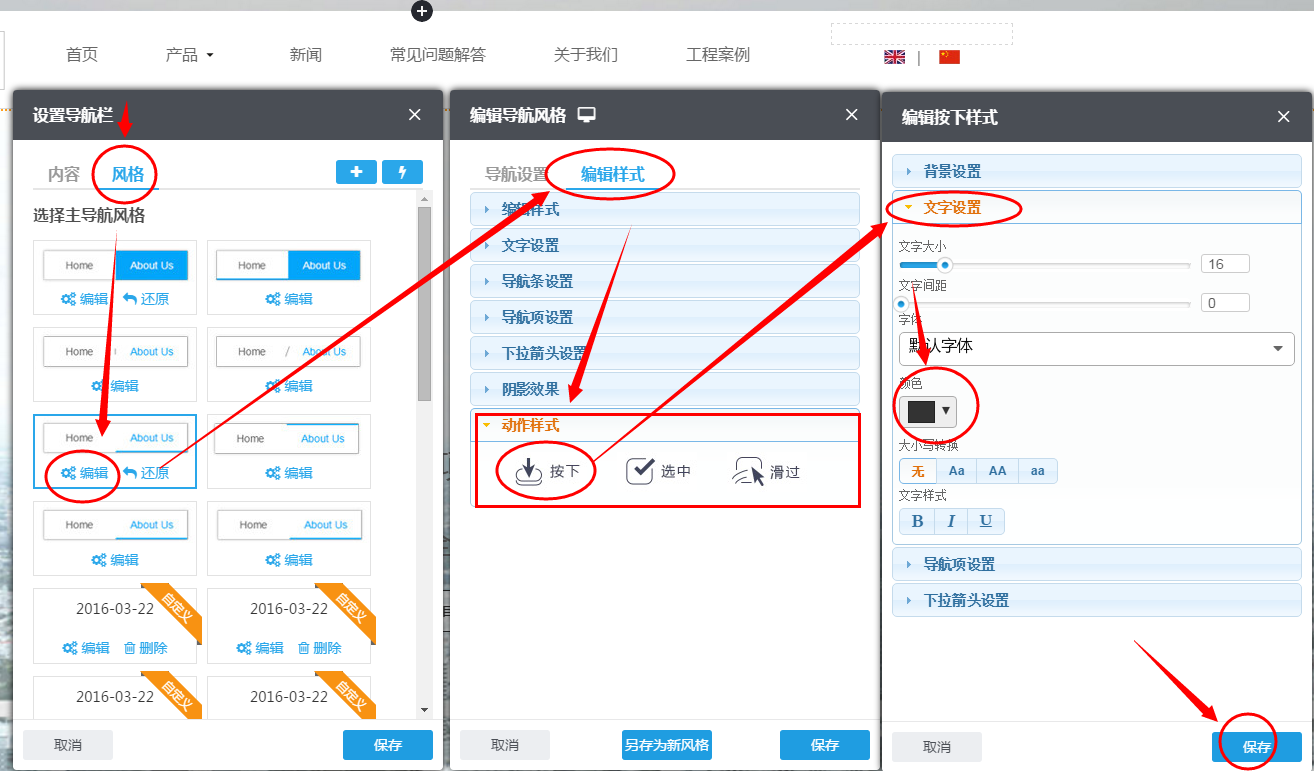
Task: Click the 文字大小 value input showing 16
Action: 1224,263
